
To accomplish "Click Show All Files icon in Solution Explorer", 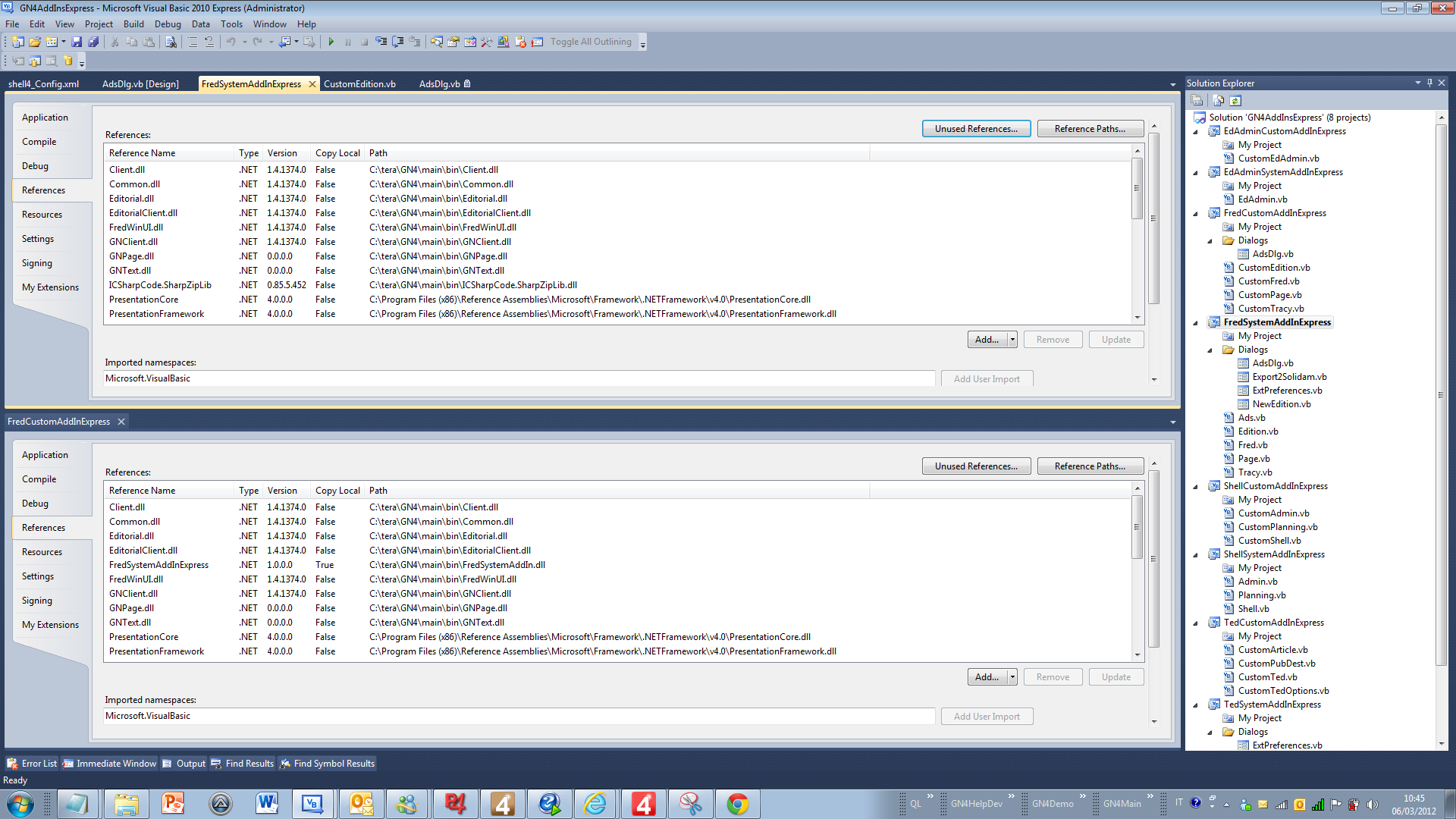I will click(1218, 100).
